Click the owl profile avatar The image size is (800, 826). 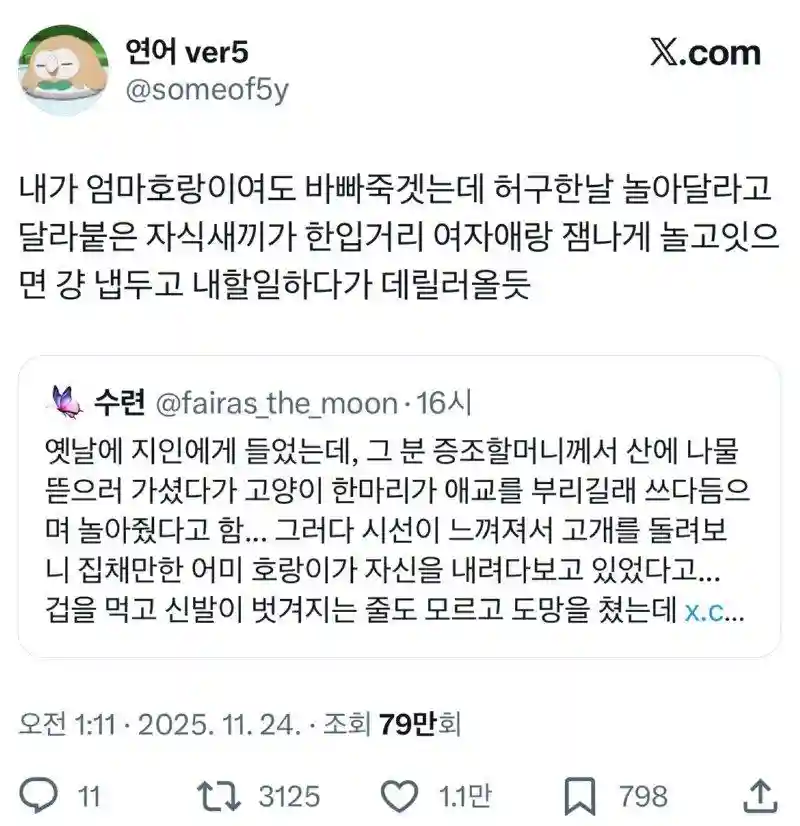63,69
